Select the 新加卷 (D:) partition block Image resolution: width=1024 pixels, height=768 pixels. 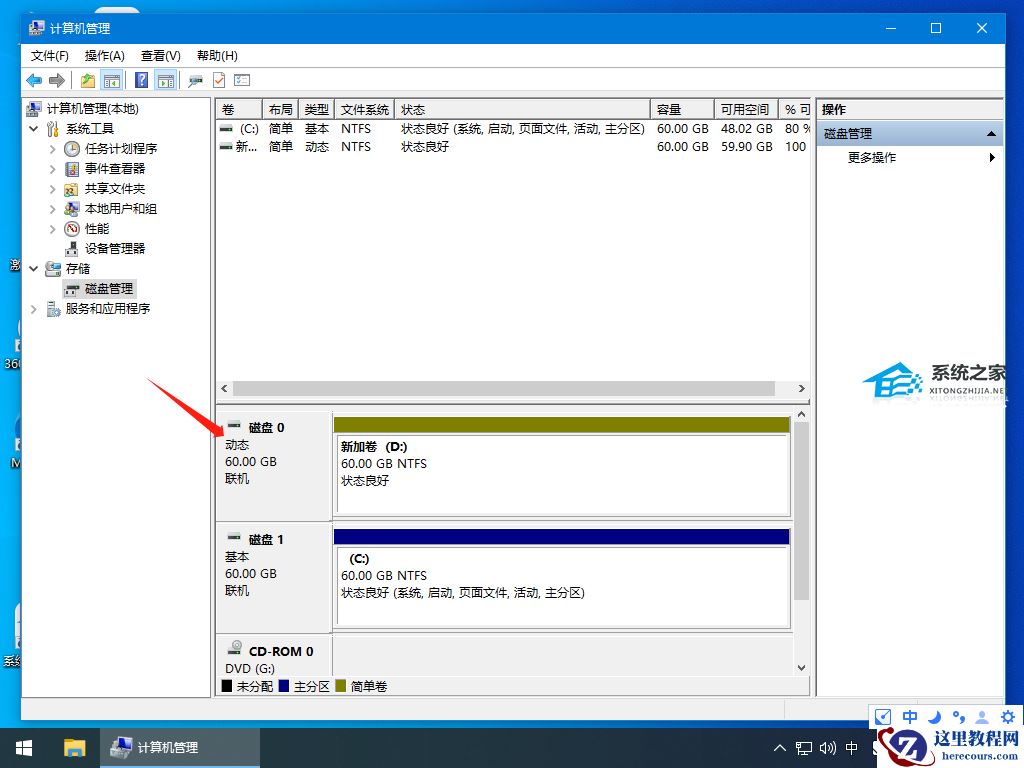562,467
